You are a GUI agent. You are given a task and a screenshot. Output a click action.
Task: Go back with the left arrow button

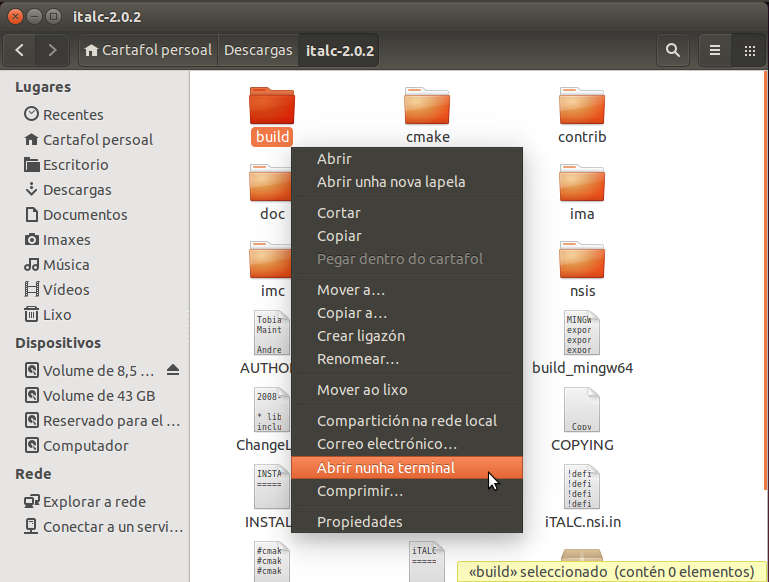coord(20,50)
